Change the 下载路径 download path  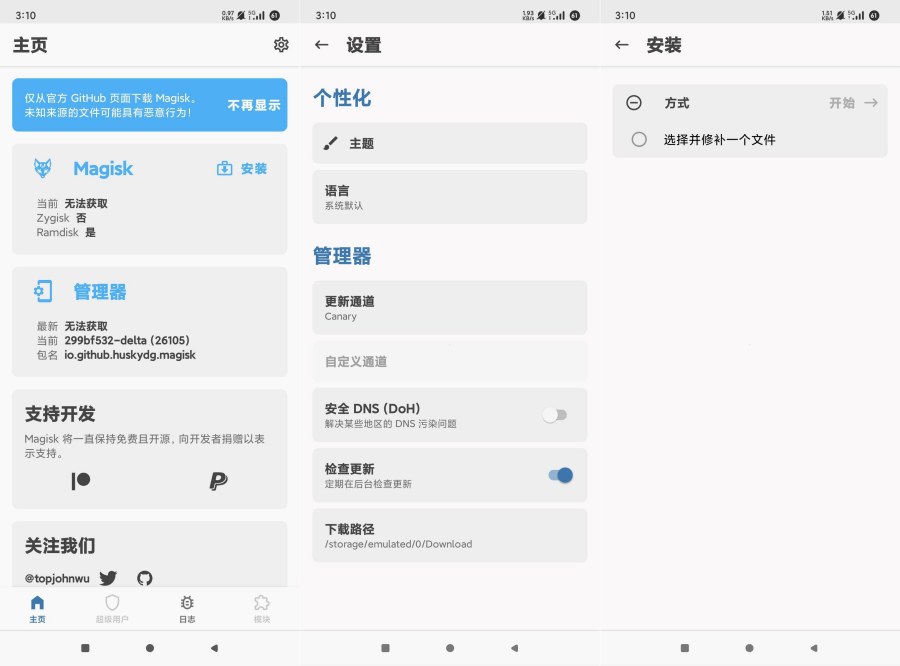pyautogui.click(x=450, y=535)
